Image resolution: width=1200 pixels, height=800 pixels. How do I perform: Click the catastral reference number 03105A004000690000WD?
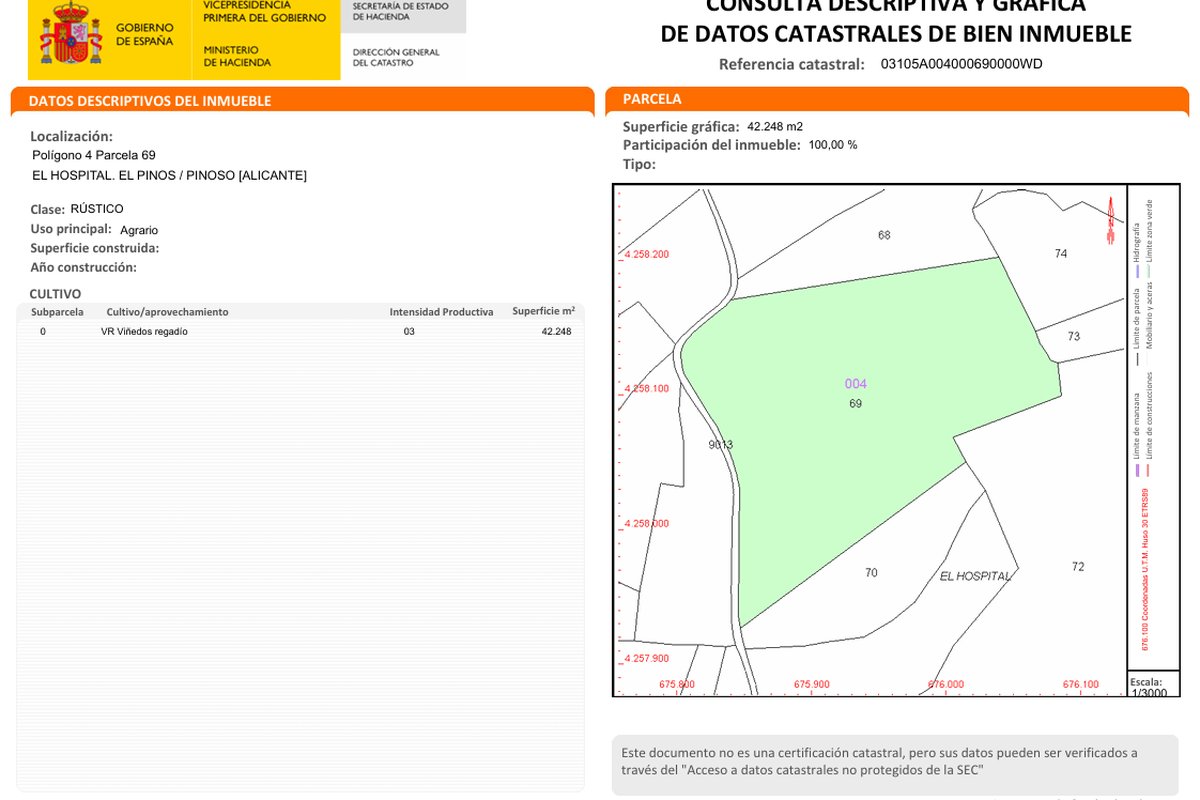pyautogui.click(x=961, y=64)
